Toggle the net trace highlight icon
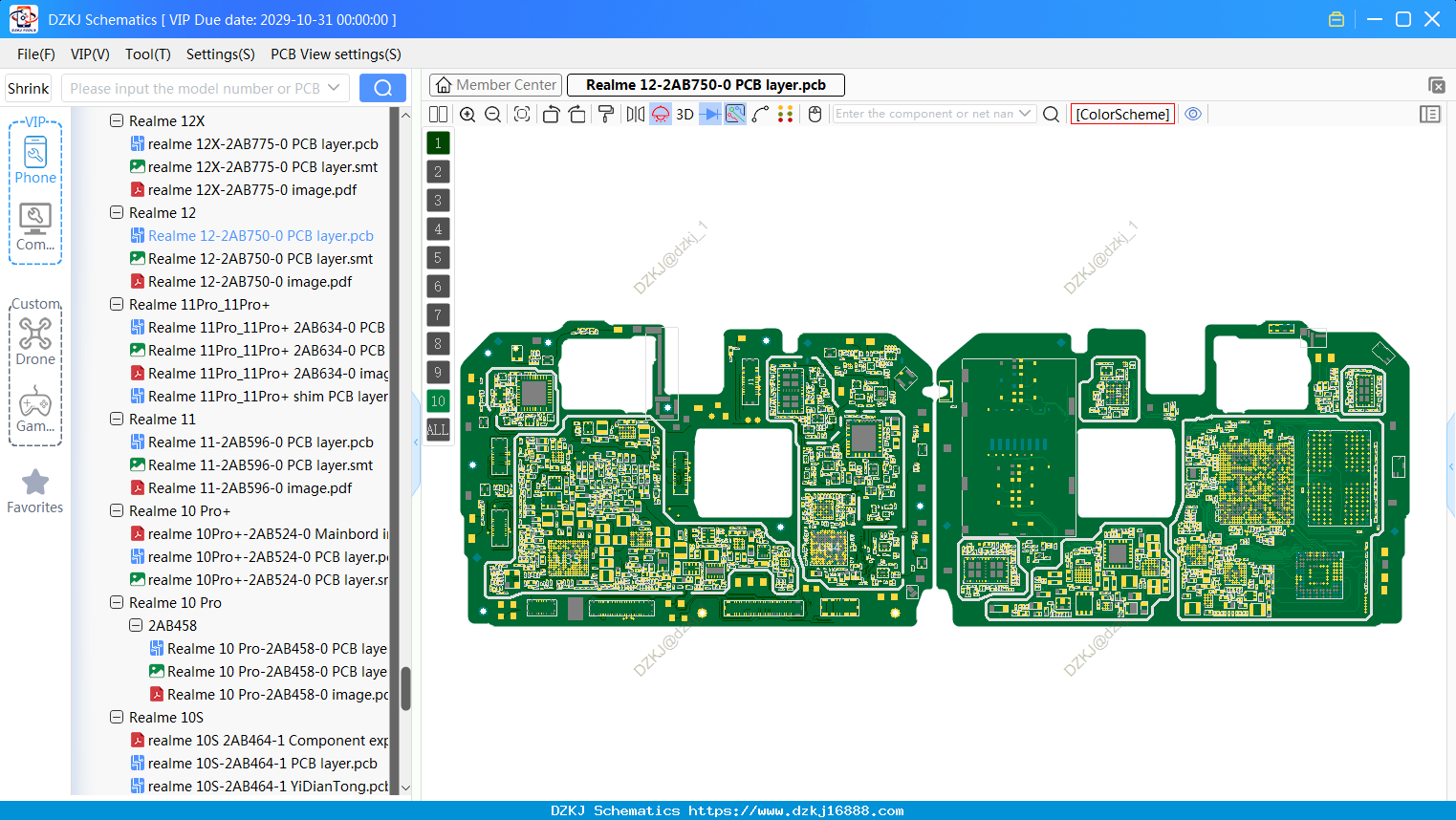Screen dimensions: 1456x820 point(735,114)
